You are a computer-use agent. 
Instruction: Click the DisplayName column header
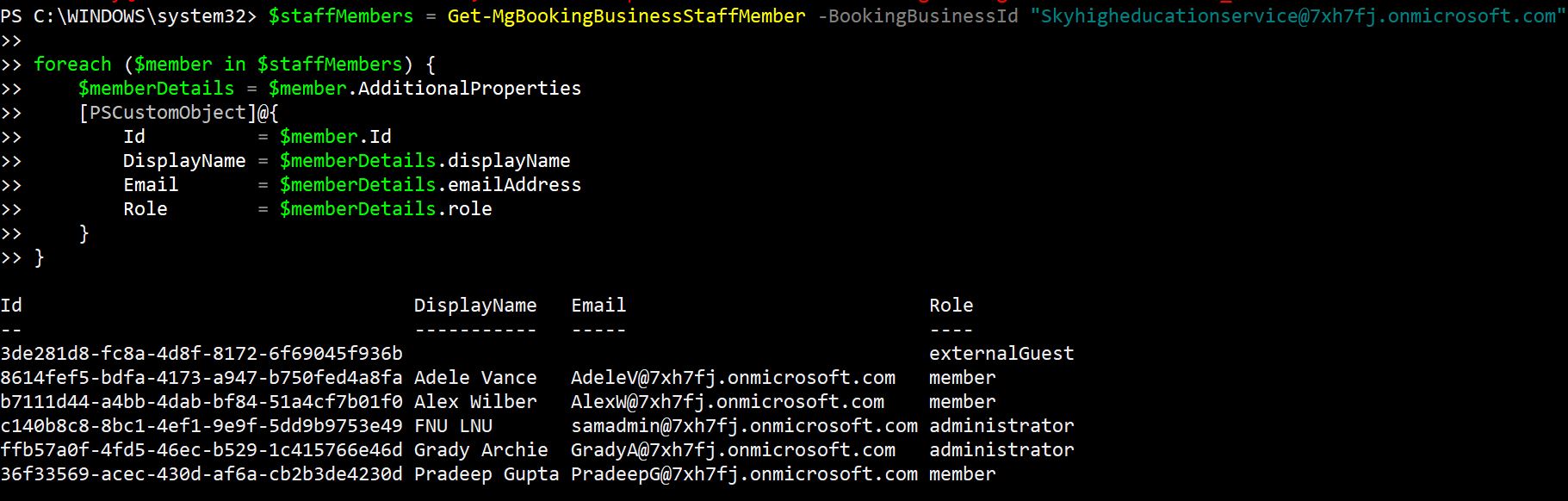pos(474,305)
